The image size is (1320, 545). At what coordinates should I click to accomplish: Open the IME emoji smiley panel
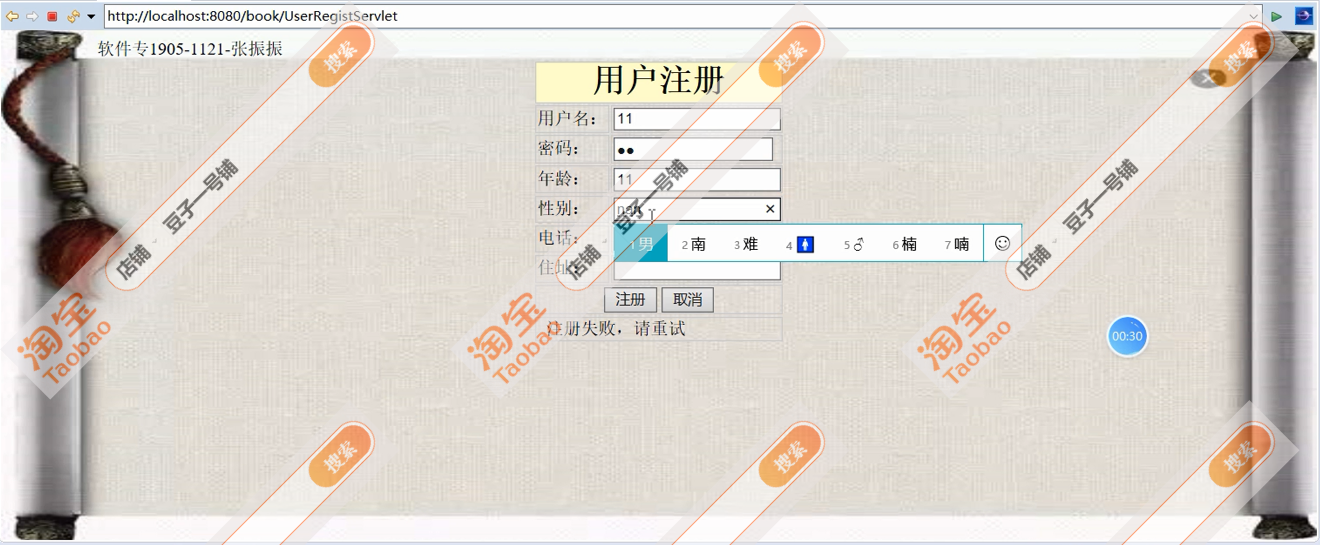coord(1002,243)
